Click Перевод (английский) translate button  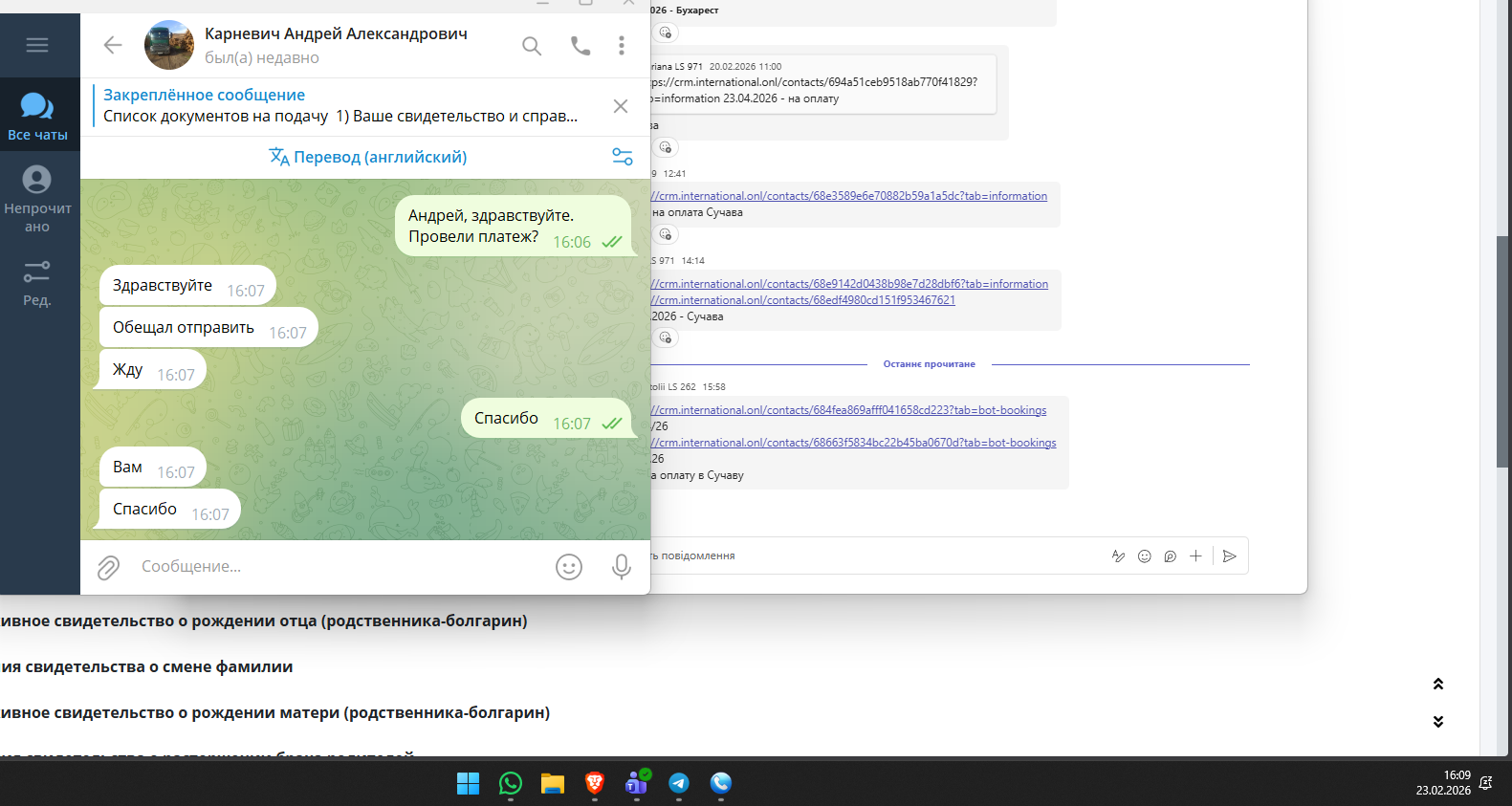[x=368, y=157]
